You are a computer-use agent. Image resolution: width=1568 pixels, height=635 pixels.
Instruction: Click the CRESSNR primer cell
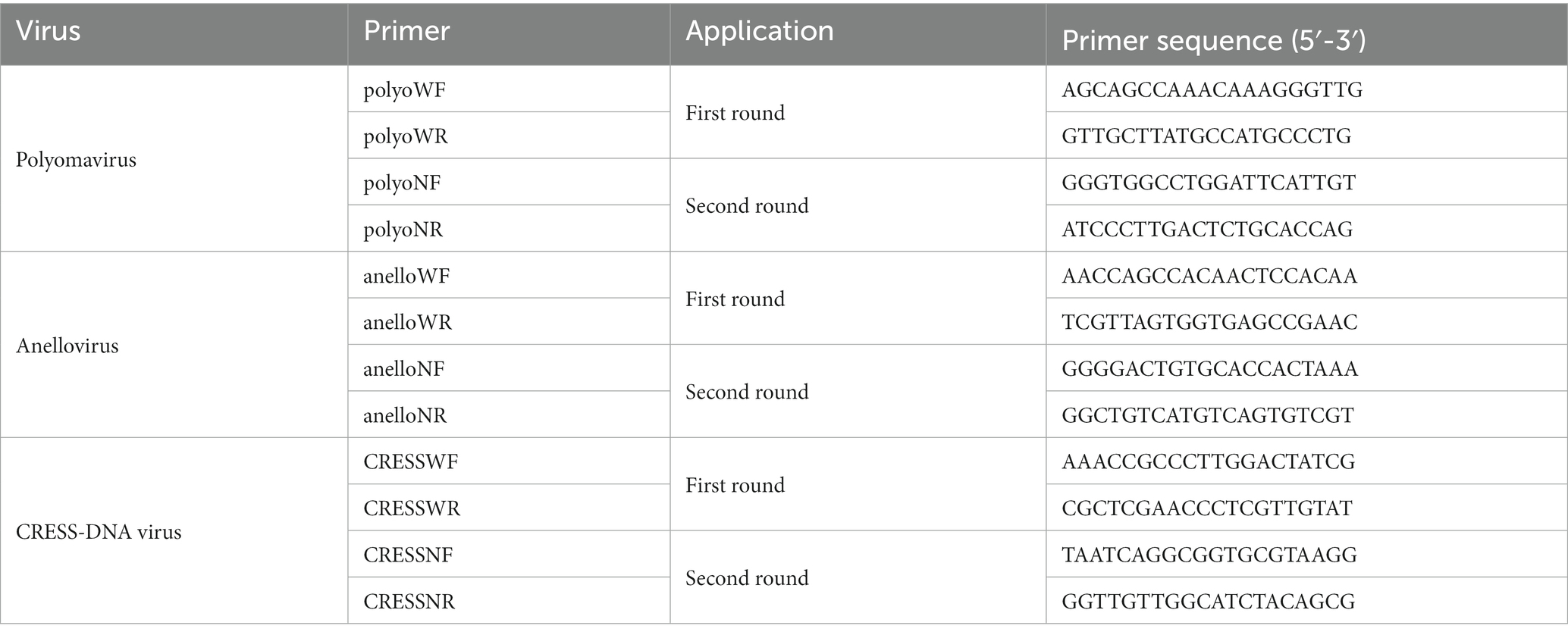pyautogui.click(x=509, y=601)
